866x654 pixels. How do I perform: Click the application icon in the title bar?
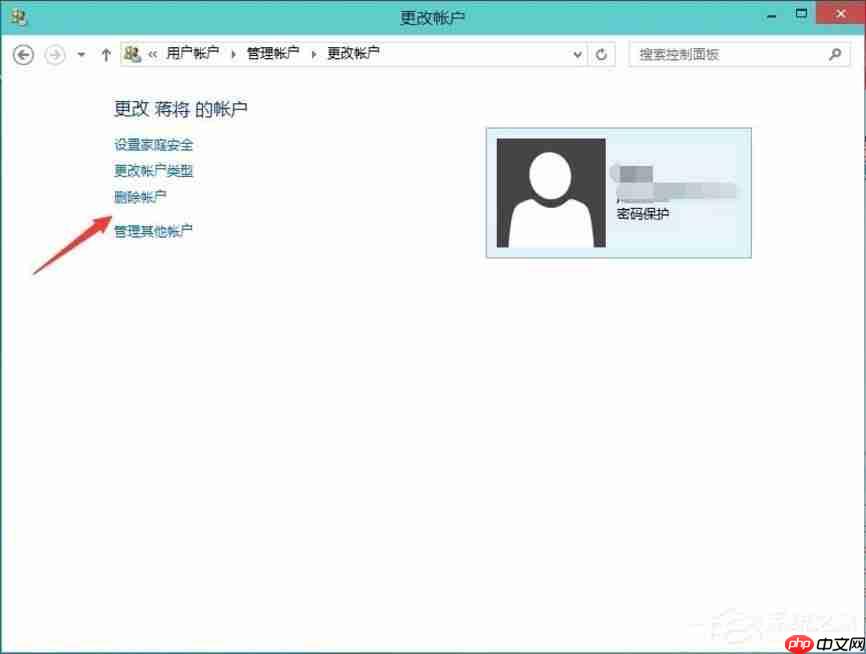[17, 14]
